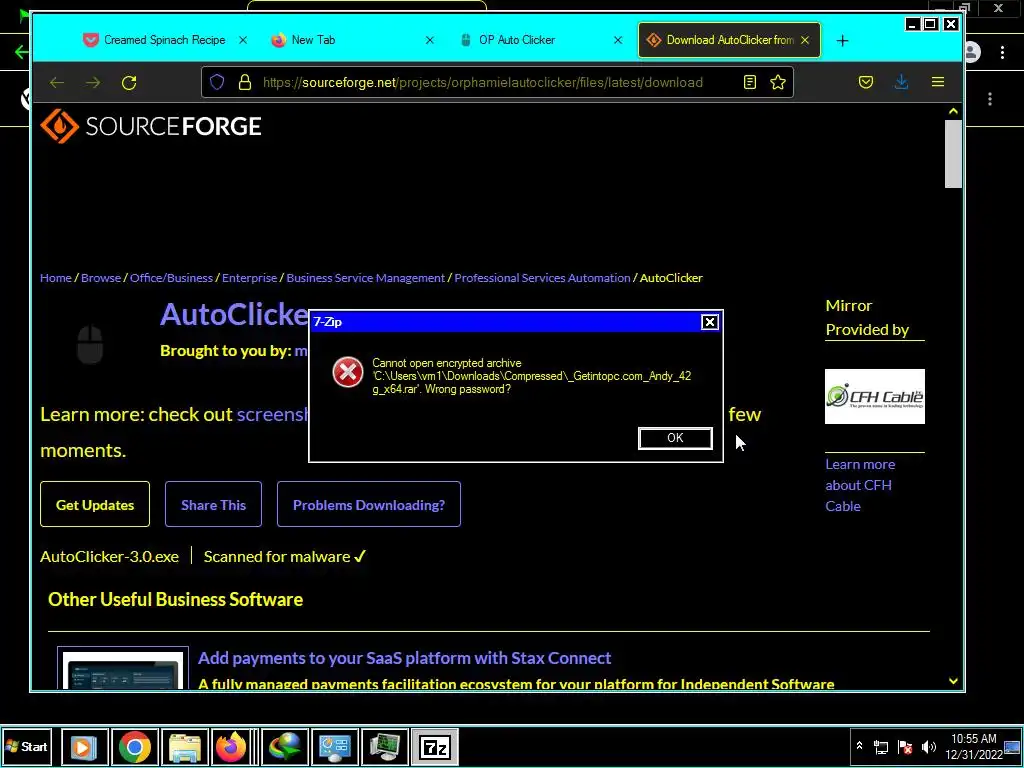Open the system monitor taskbar icon

tap(385, 747)
